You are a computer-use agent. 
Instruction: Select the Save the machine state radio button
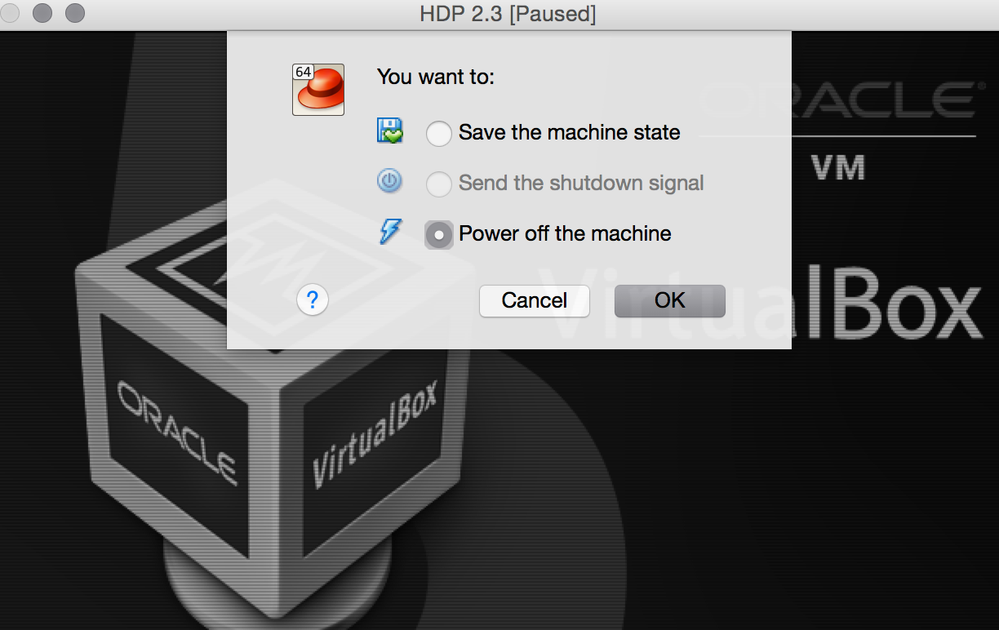(x=438, y=133)
